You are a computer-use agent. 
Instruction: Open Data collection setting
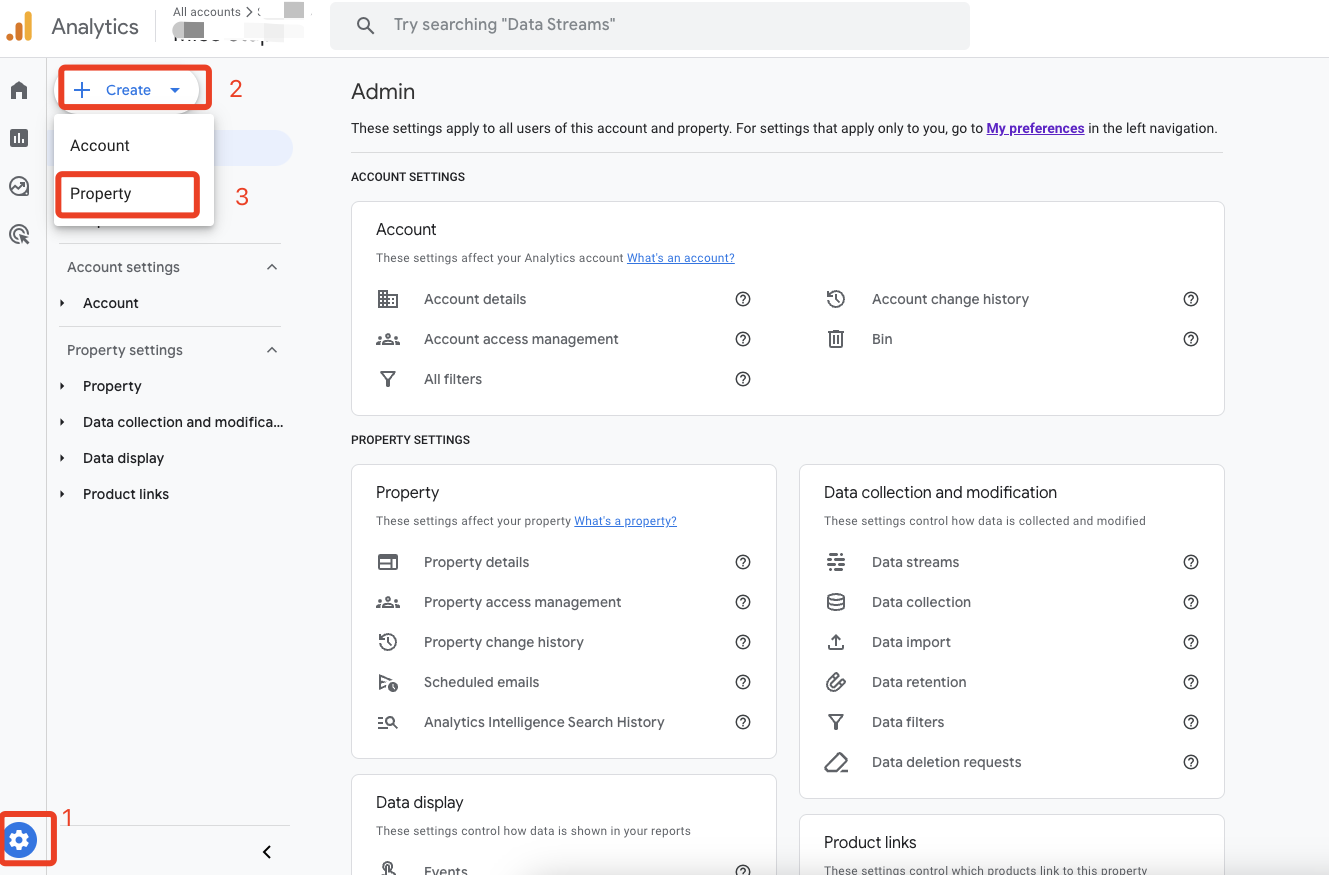tap(921, 602)
